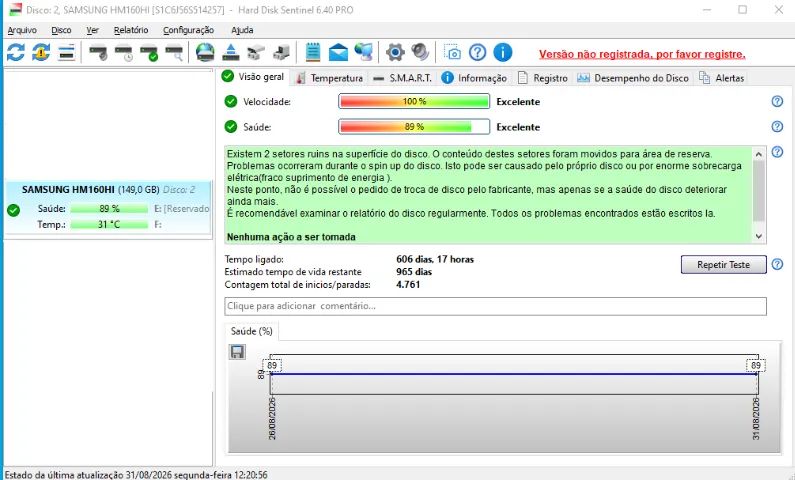The width and height of the screenshot is (795, 480).
Task: Click help icon next to Repetir Teste
Action: 777,264
